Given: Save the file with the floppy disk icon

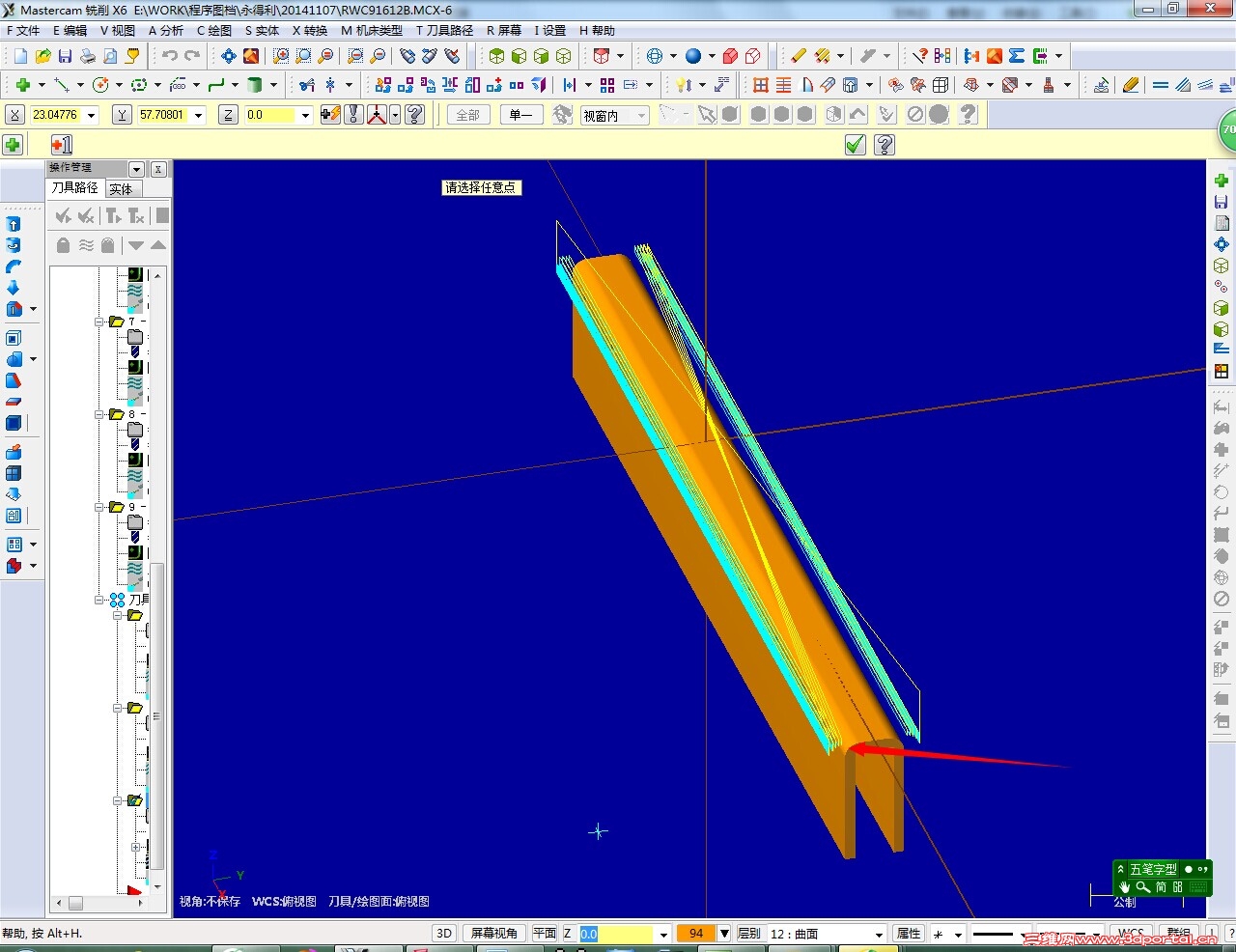Looking at the screenshot, I should tap(65, 56).
